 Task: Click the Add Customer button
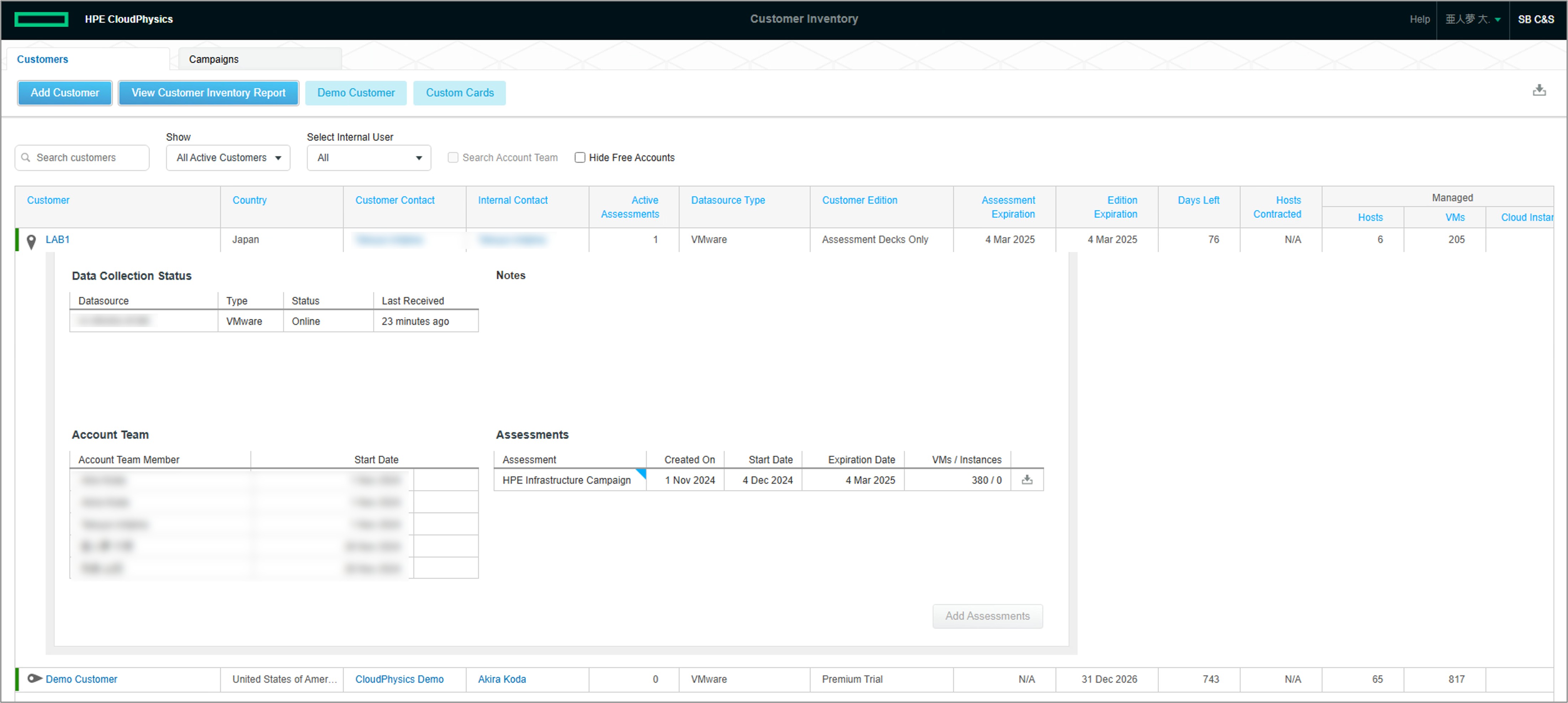point(65,92)
